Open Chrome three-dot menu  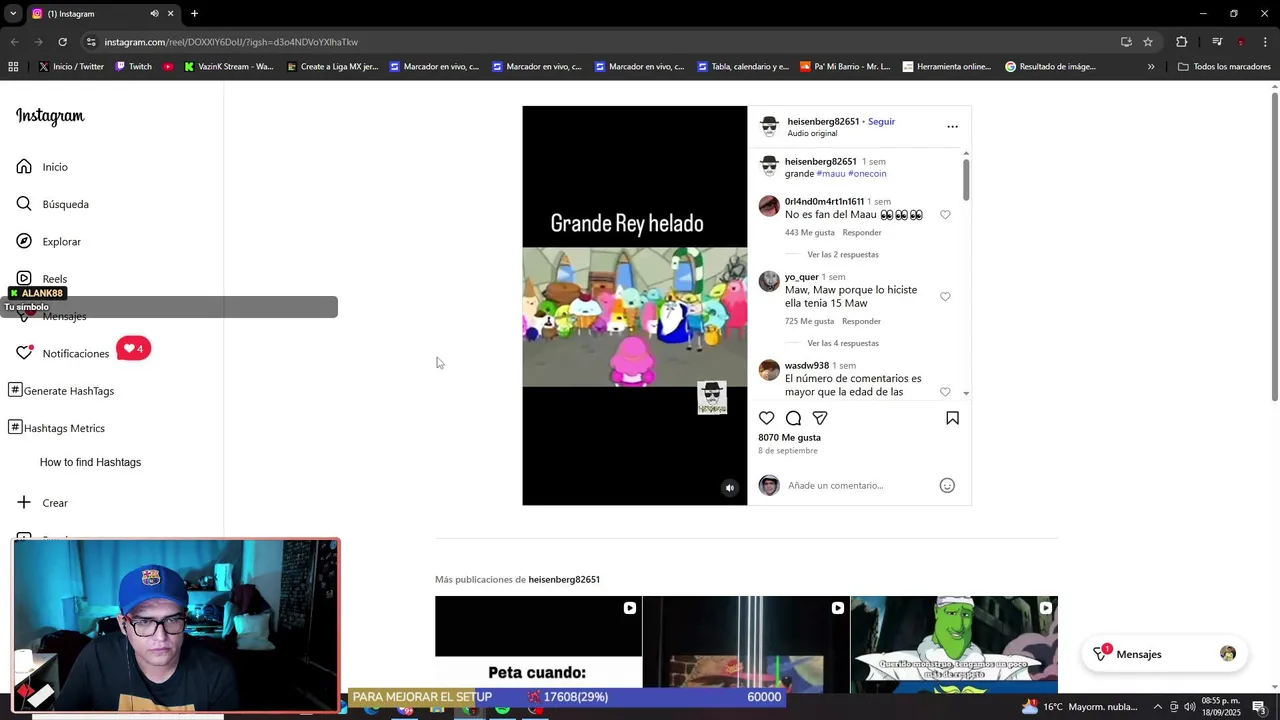click(1265, 42)
